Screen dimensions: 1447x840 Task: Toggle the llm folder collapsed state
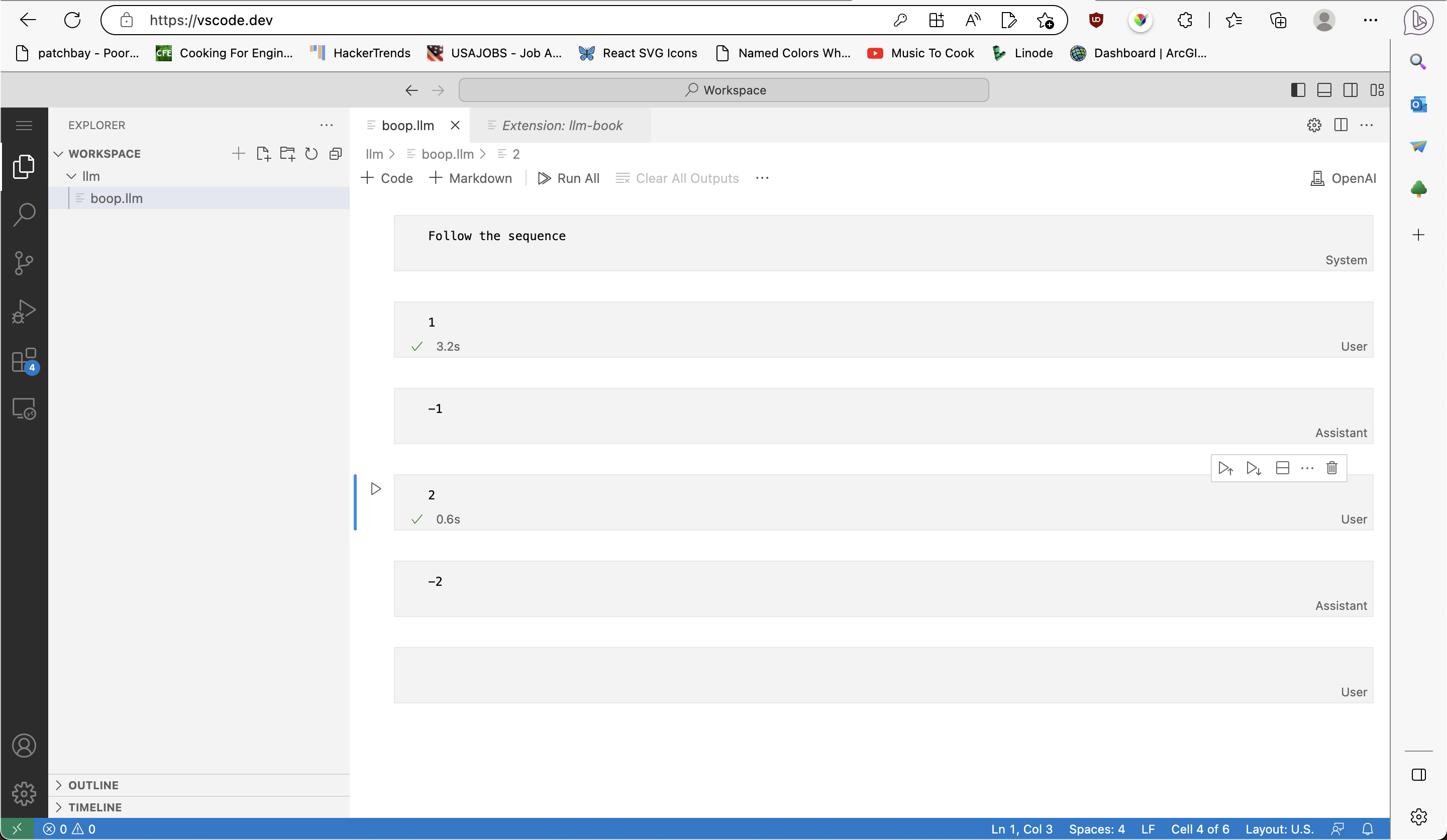[71, 176]
